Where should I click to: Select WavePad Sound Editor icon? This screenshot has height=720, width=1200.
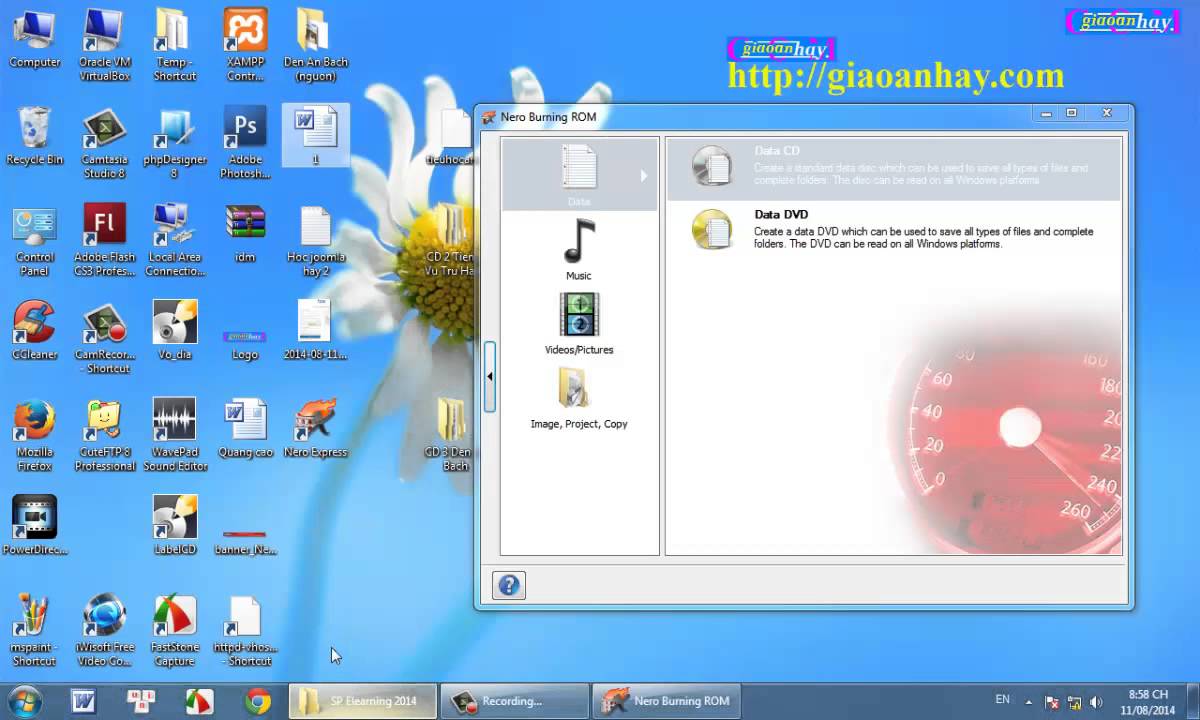click(x=175, y=435)
